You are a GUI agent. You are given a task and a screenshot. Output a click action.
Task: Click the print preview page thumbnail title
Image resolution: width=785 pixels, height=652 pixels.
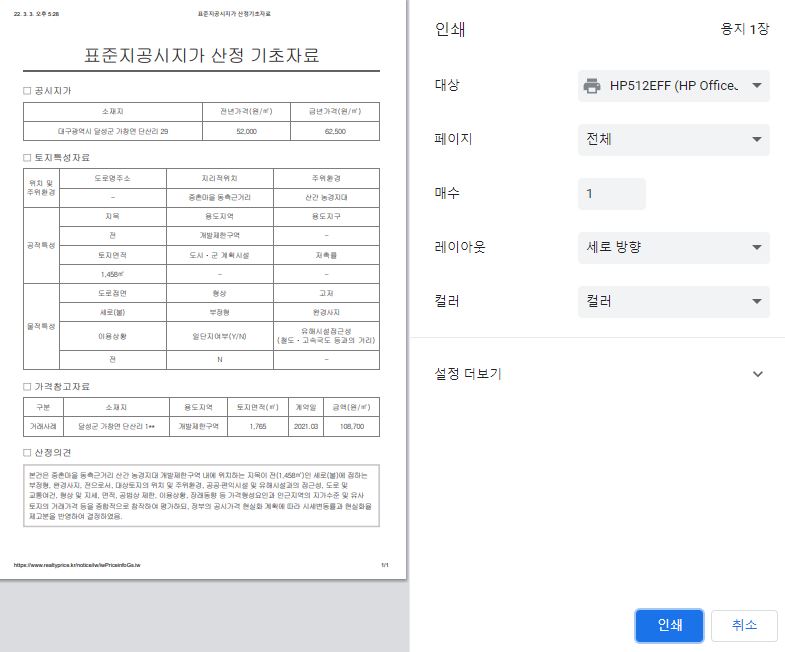201,55
